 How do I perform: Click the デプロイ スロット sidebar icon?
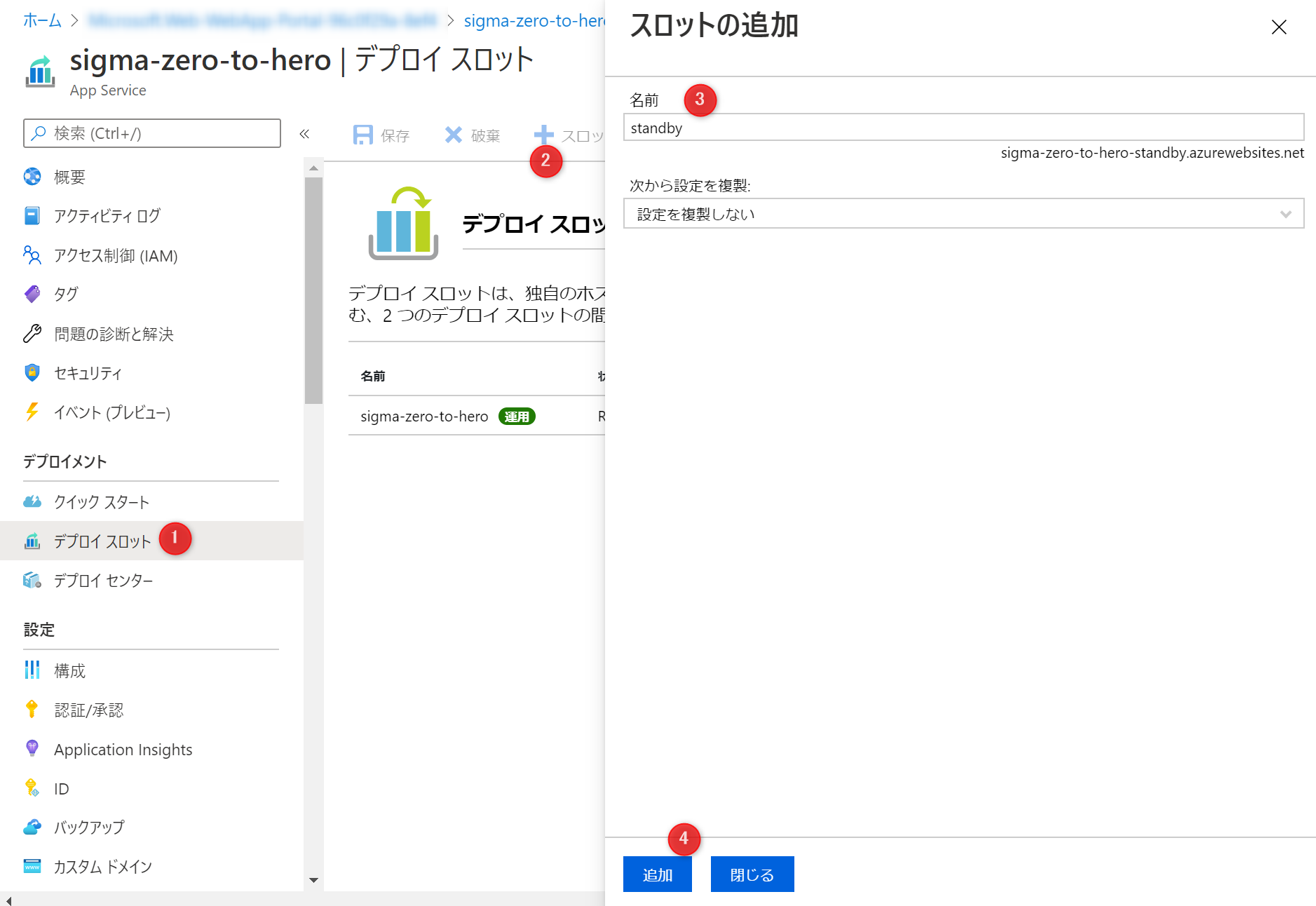coord(32,541)
